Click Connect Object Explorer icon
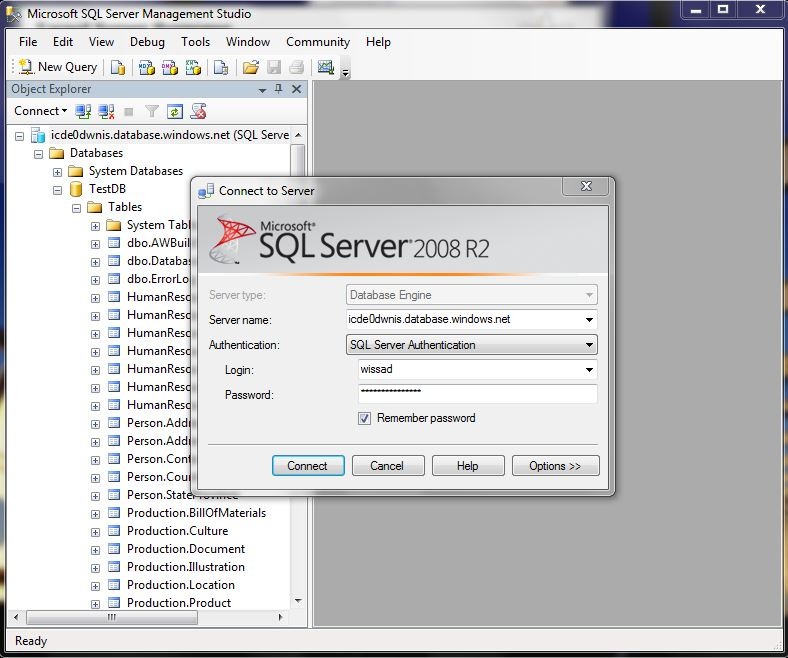 click(83, 112)
